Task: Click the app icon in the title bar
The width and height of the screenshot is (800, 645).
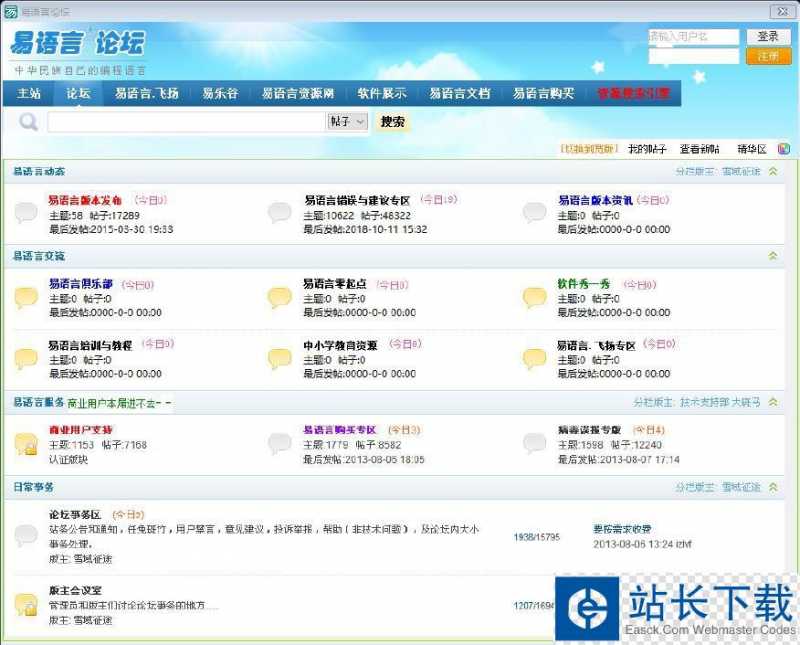Action: [11, 11]
